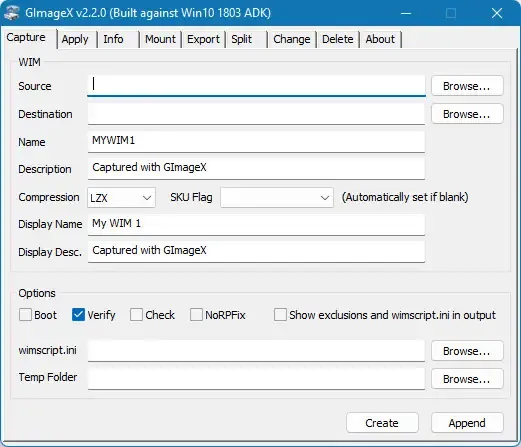The height and width of the screenshot is (447, 521).
Task: Browse for the Source folder
Action: point(467,86)
